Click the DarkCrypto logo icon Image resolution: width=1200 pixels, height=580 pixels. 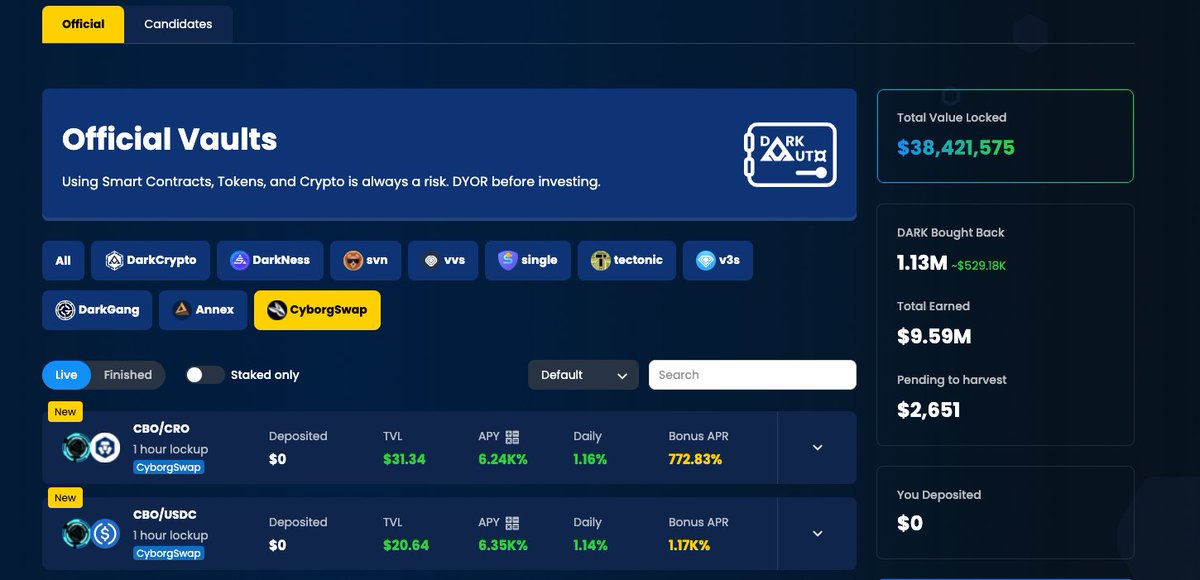(x=114, y=260)
